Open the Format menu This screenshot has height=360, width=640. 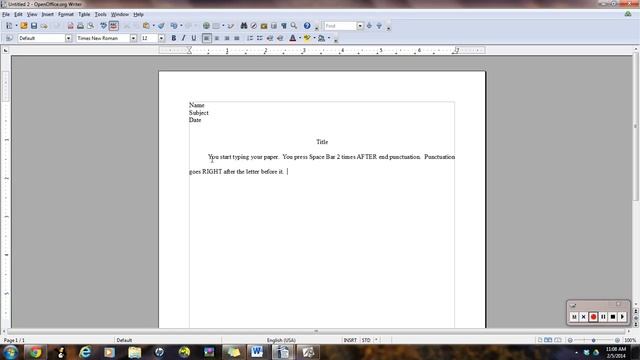pyautogui.click(x=66, y=14)
